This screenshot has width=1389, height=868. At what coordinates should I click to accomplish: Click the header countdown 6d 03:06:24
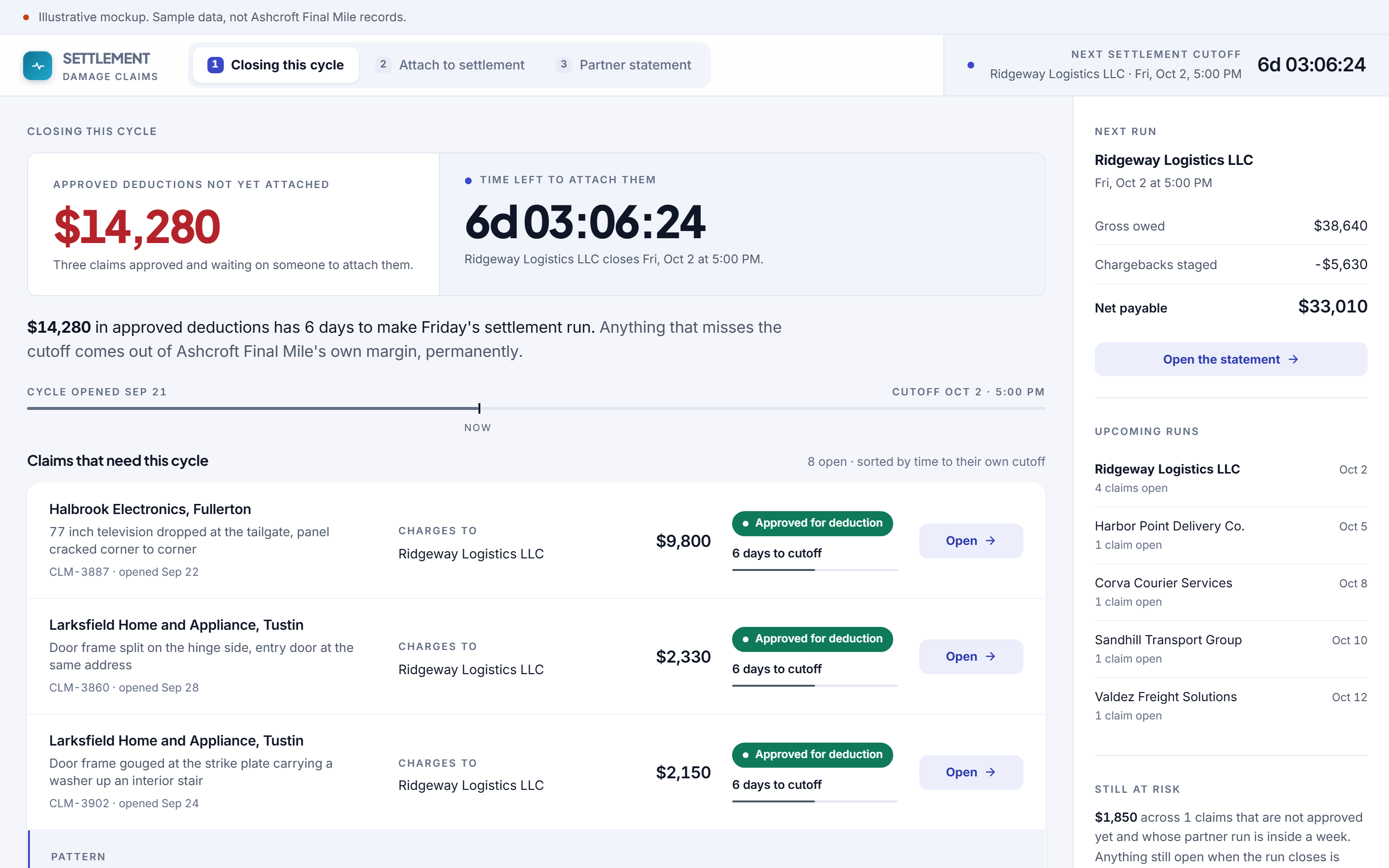click(x=1311, y=65)
